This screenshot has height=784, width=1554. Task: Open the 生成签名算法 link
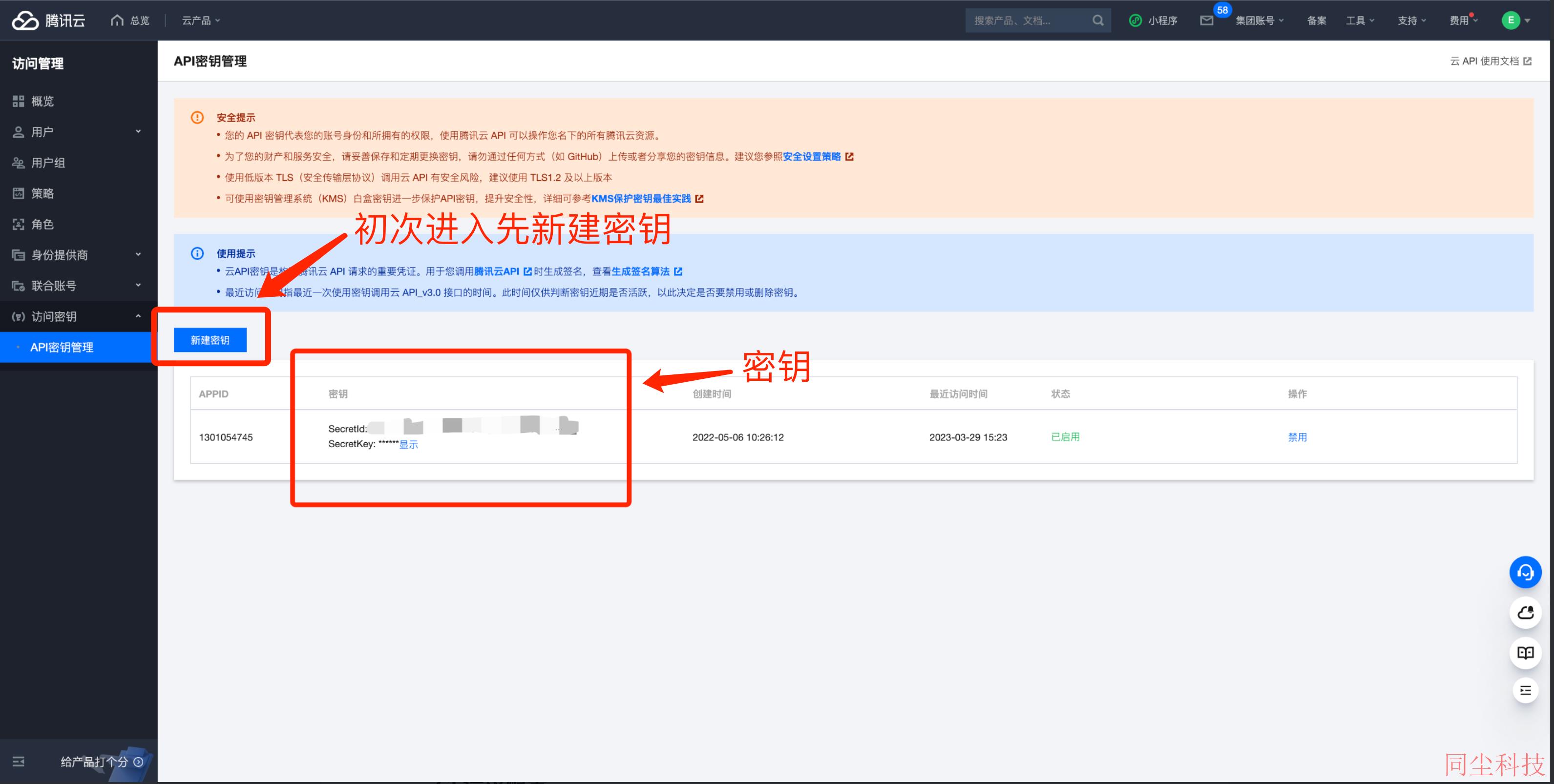pyautogui.click(x=641, y=272)
